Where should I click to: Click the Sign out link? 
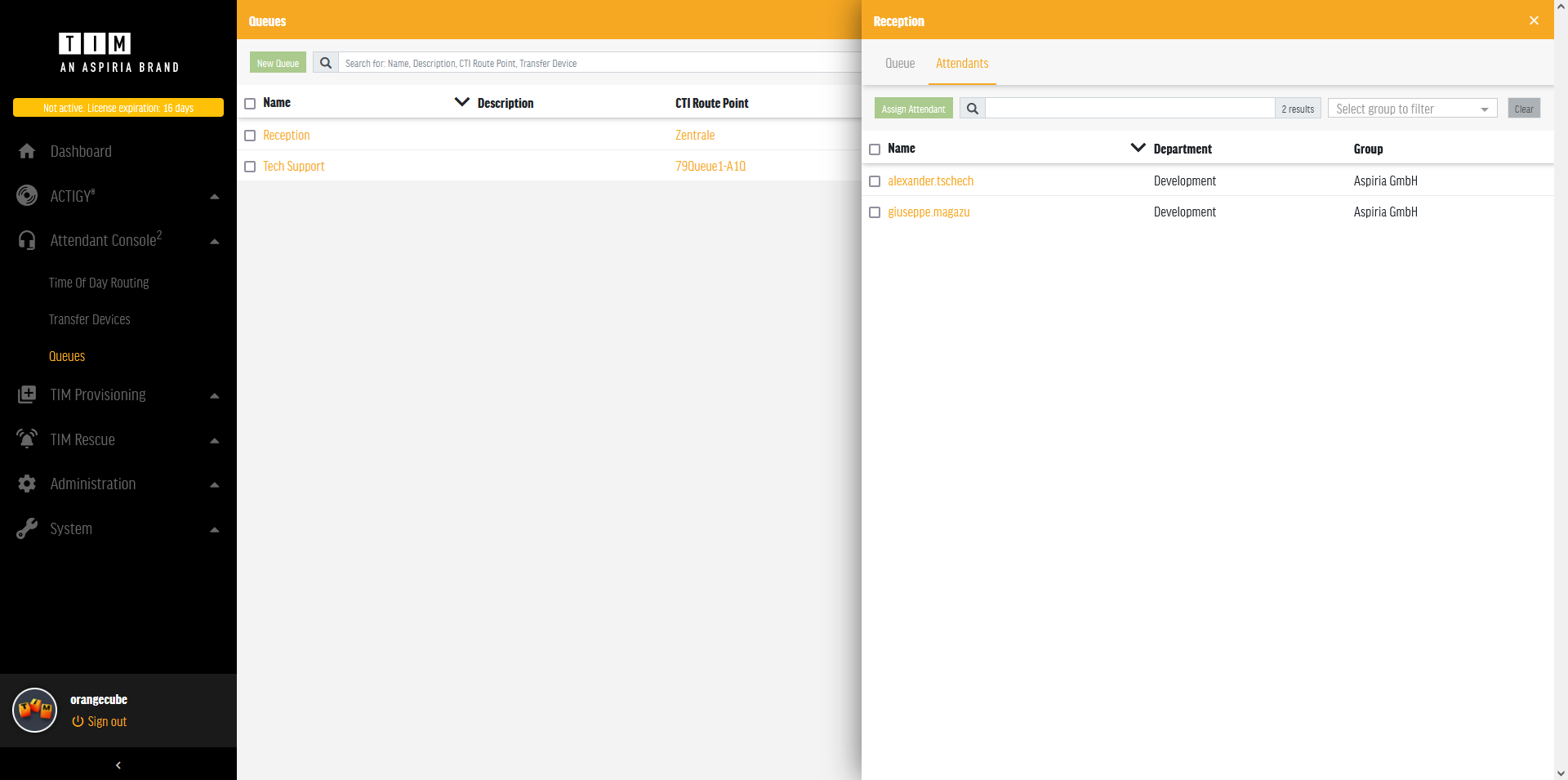tap(100, 721)
